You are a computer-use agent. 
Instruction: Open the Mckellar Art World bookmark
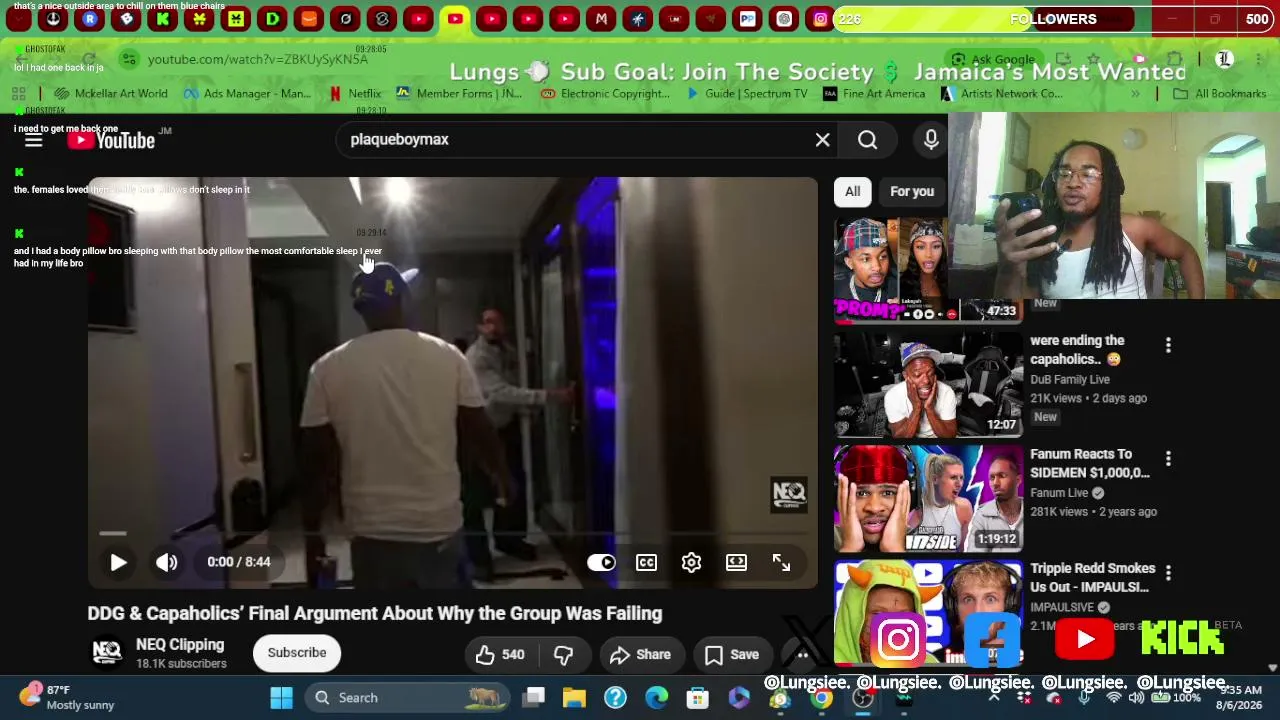(x=112, y=94)
